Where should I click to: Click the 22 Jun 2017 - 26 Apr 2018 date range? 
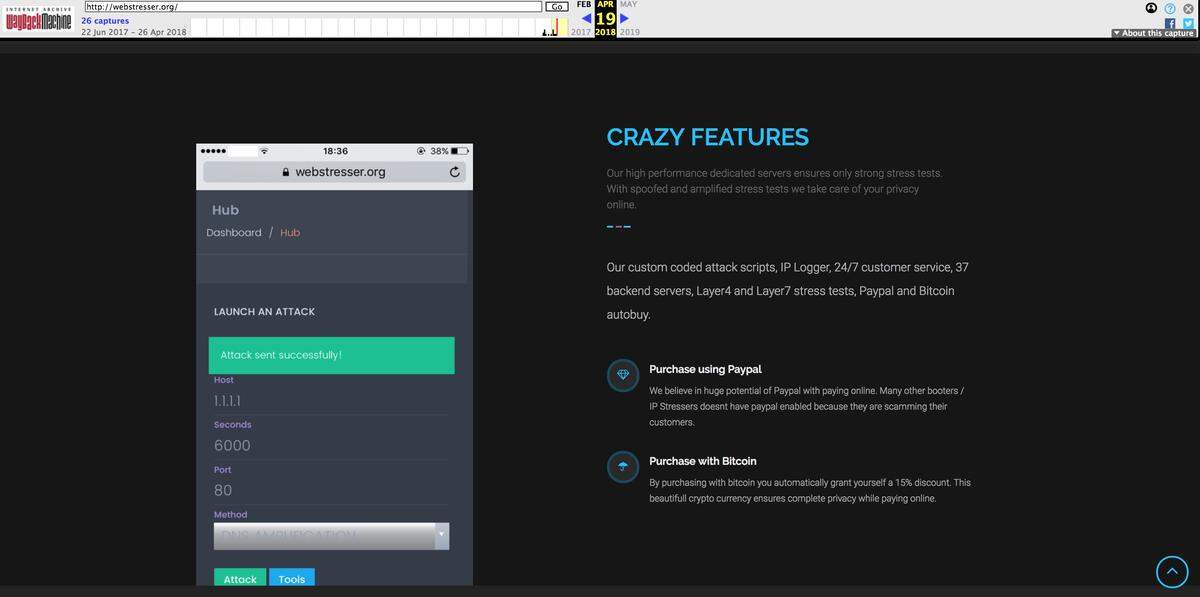coord(134,32)
